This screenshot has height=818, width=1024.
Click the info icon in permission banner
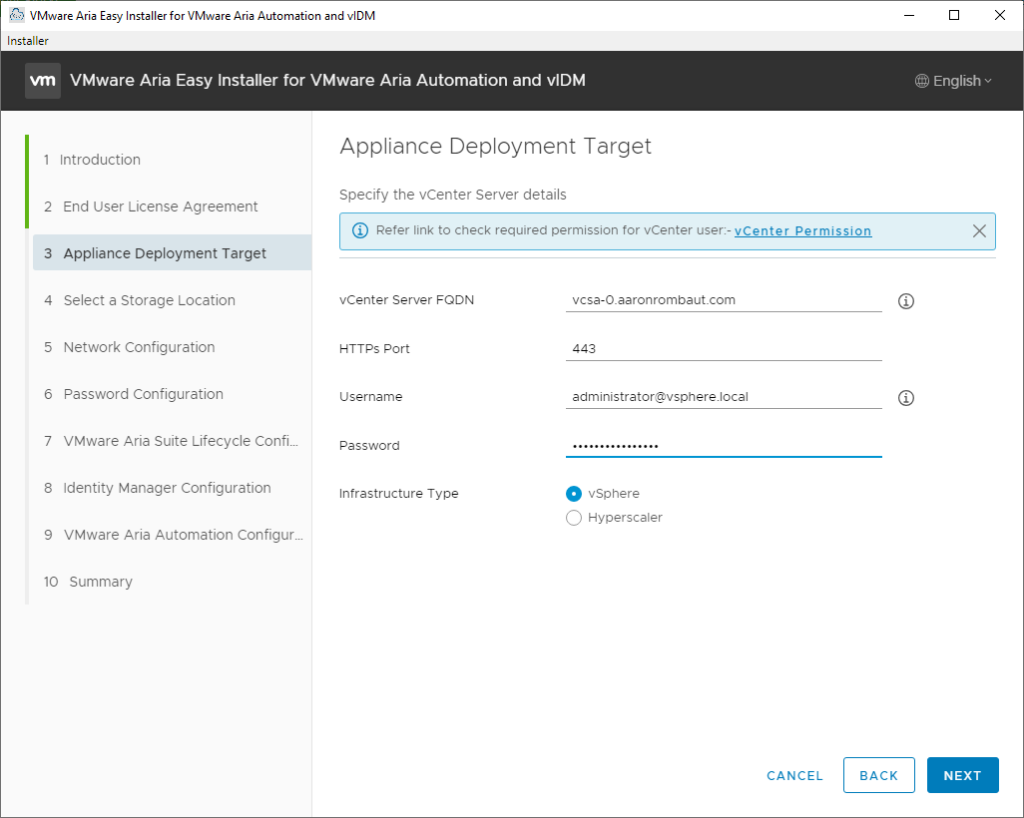[360, 231]
